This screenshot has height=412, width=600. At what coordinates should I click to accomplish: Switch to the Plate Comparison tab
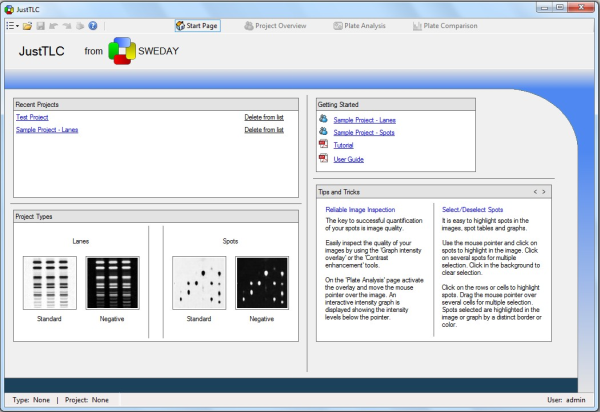(445, 26)
